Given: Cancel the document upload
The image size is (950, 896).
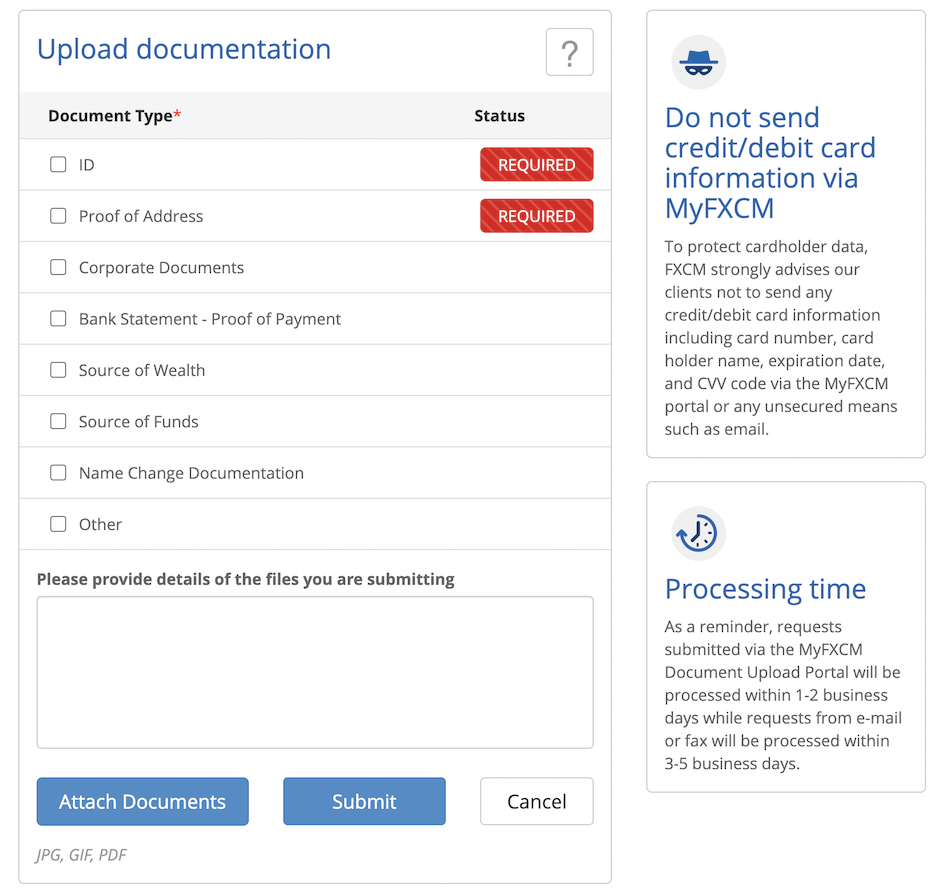Looking at the screenshot, I should coord(536,802).
